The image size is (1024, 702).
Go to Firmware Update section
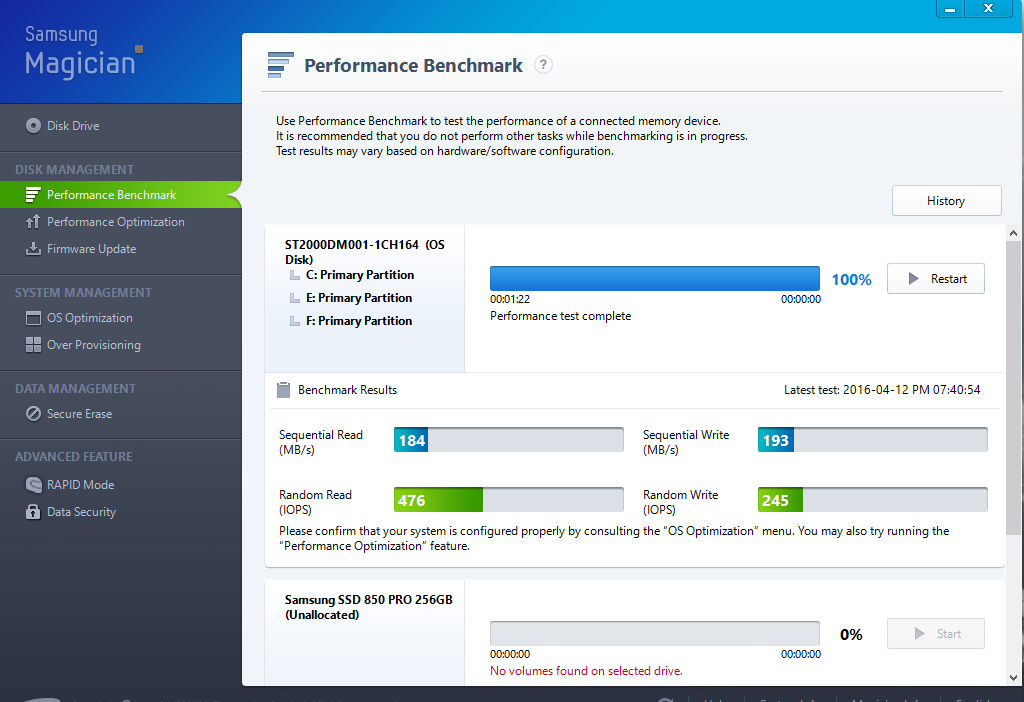coord(91,249)
